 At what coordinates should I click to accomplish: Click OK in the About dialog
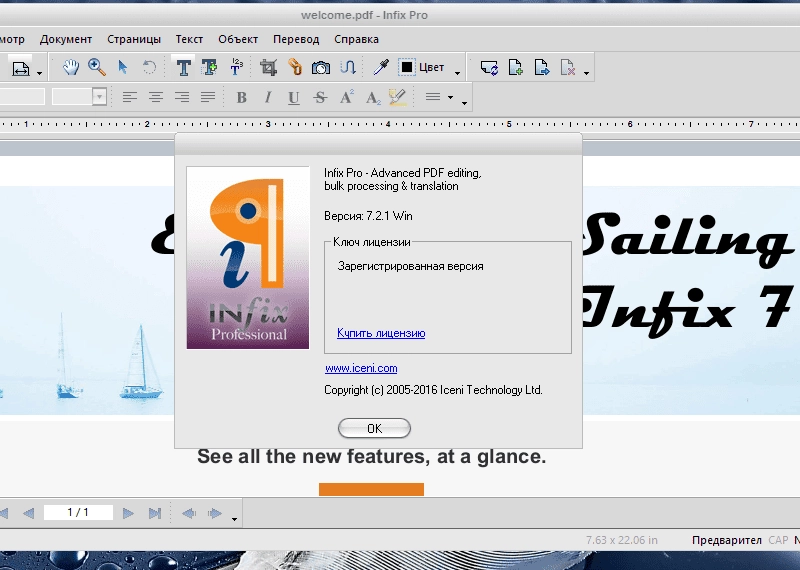[374, 428]
